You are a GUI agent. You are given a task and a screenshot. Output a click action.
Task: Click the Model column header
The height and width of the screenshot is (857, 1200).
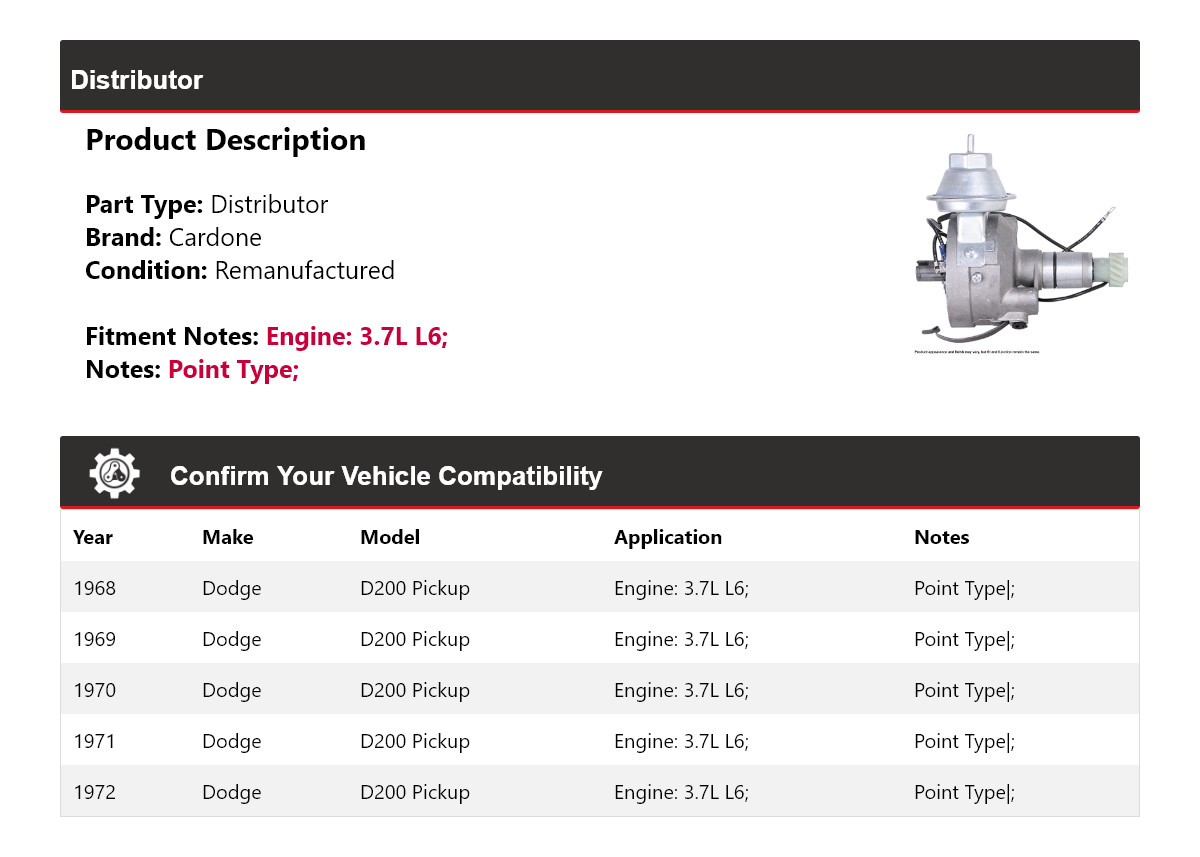click(389, 537)
